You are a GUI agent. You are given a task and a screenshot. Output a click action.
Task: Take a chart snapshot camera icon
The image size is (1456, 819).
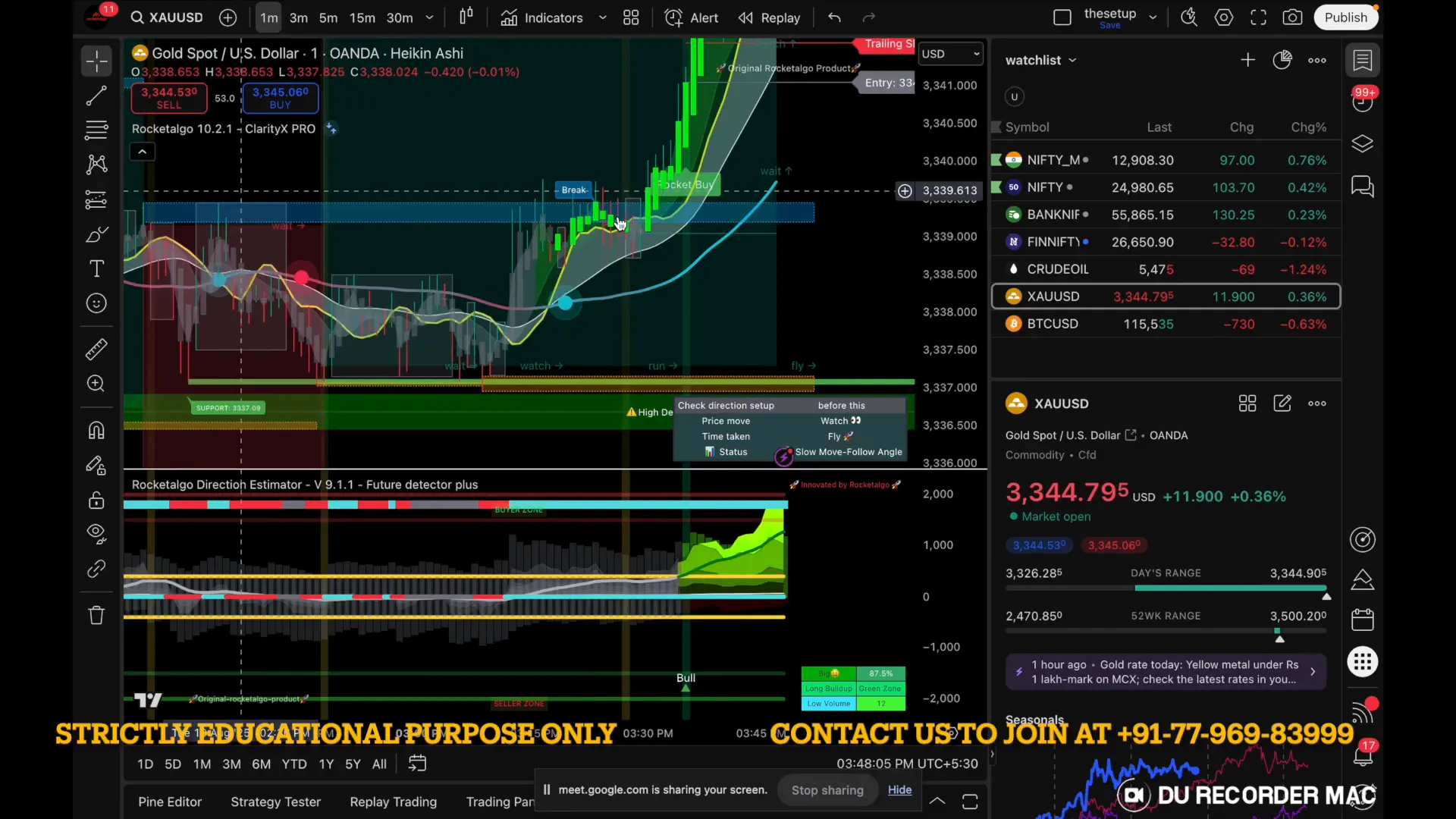pyautogui.click(x=1293, y=17)
